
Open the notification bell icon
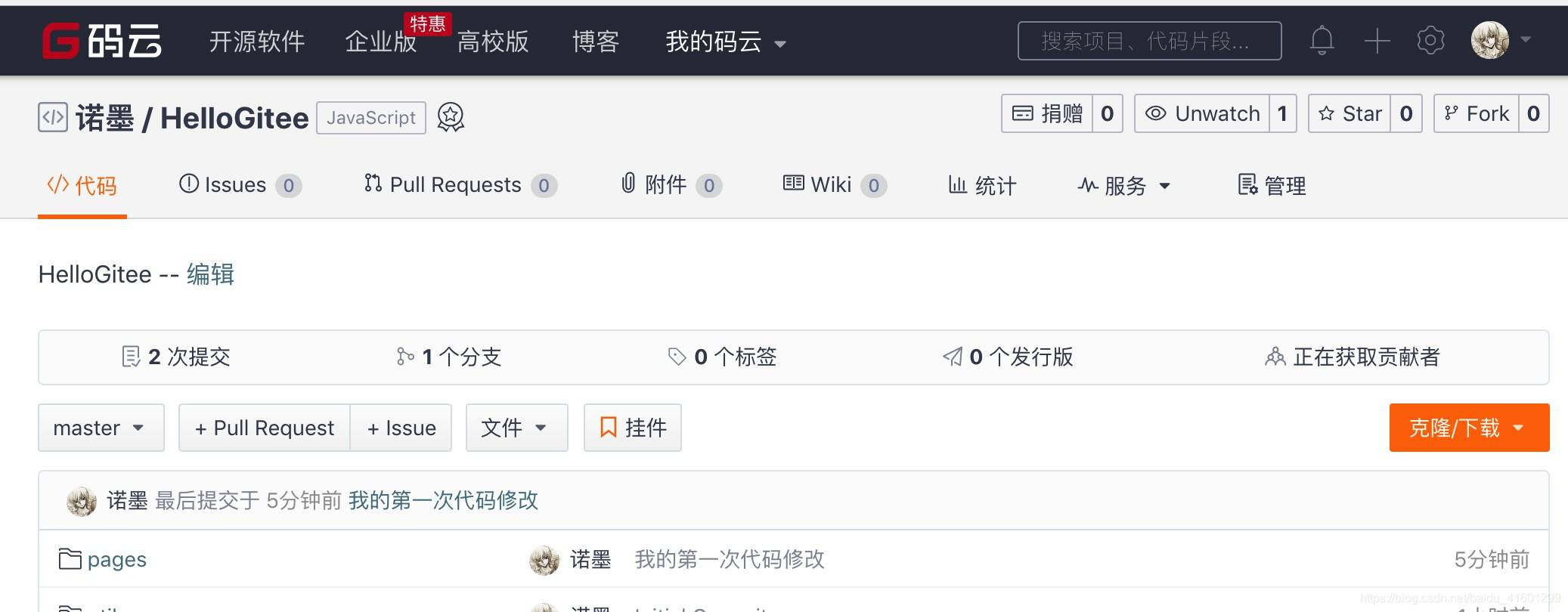[x=1322, y=40]
